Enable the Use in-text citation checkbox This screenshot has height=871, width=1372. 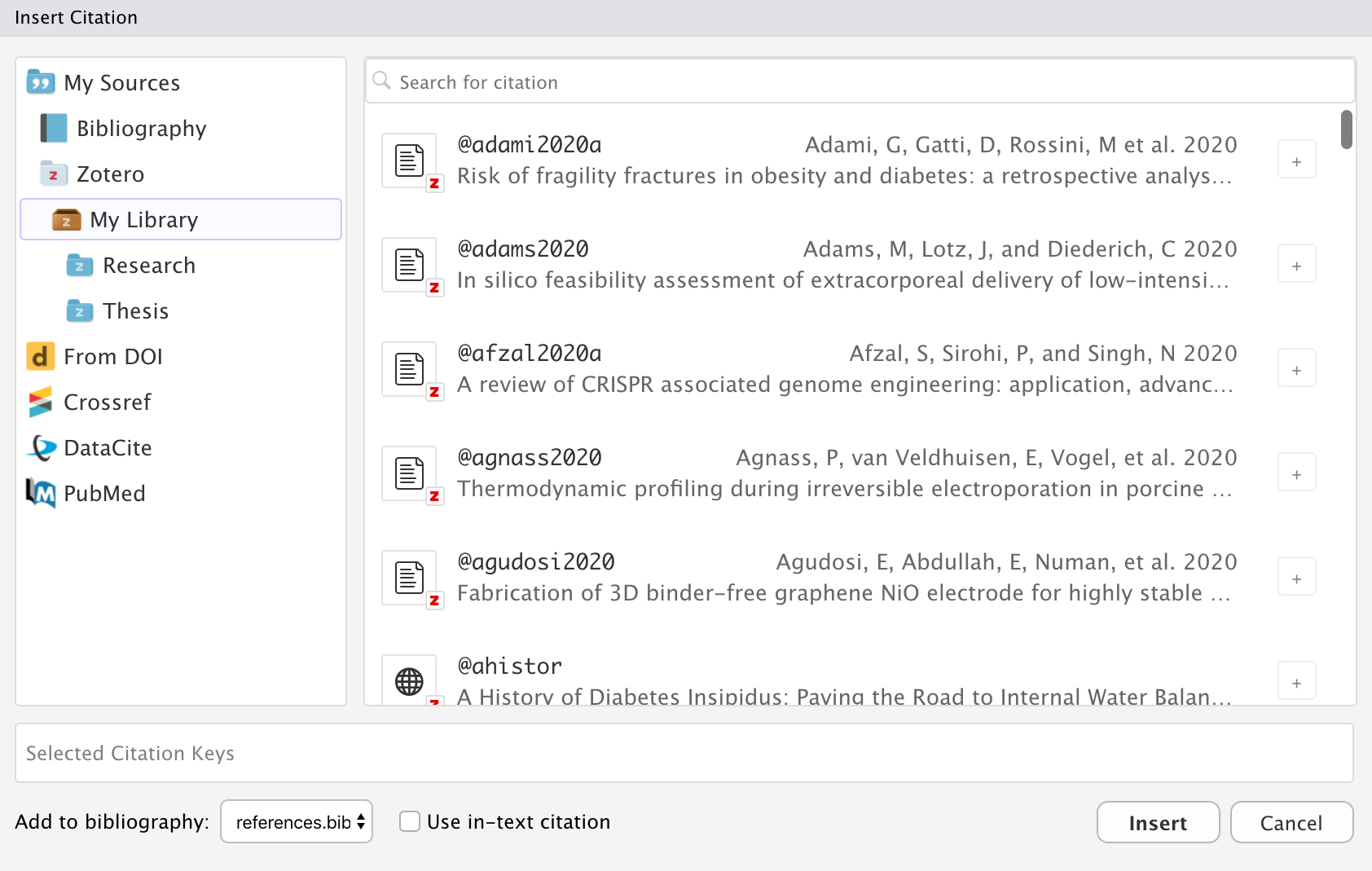(409, 821)
